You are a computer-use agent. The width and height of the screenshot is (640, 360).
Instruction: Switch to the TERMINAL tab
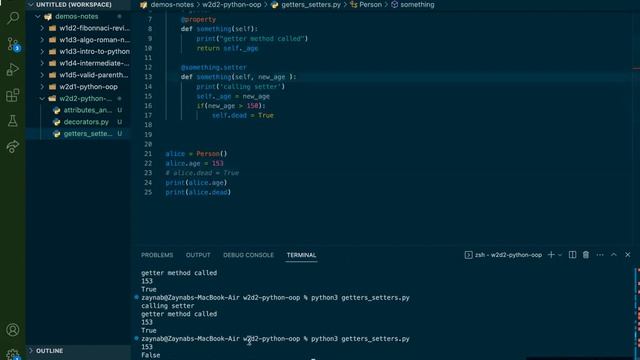(x=301, y=255)
